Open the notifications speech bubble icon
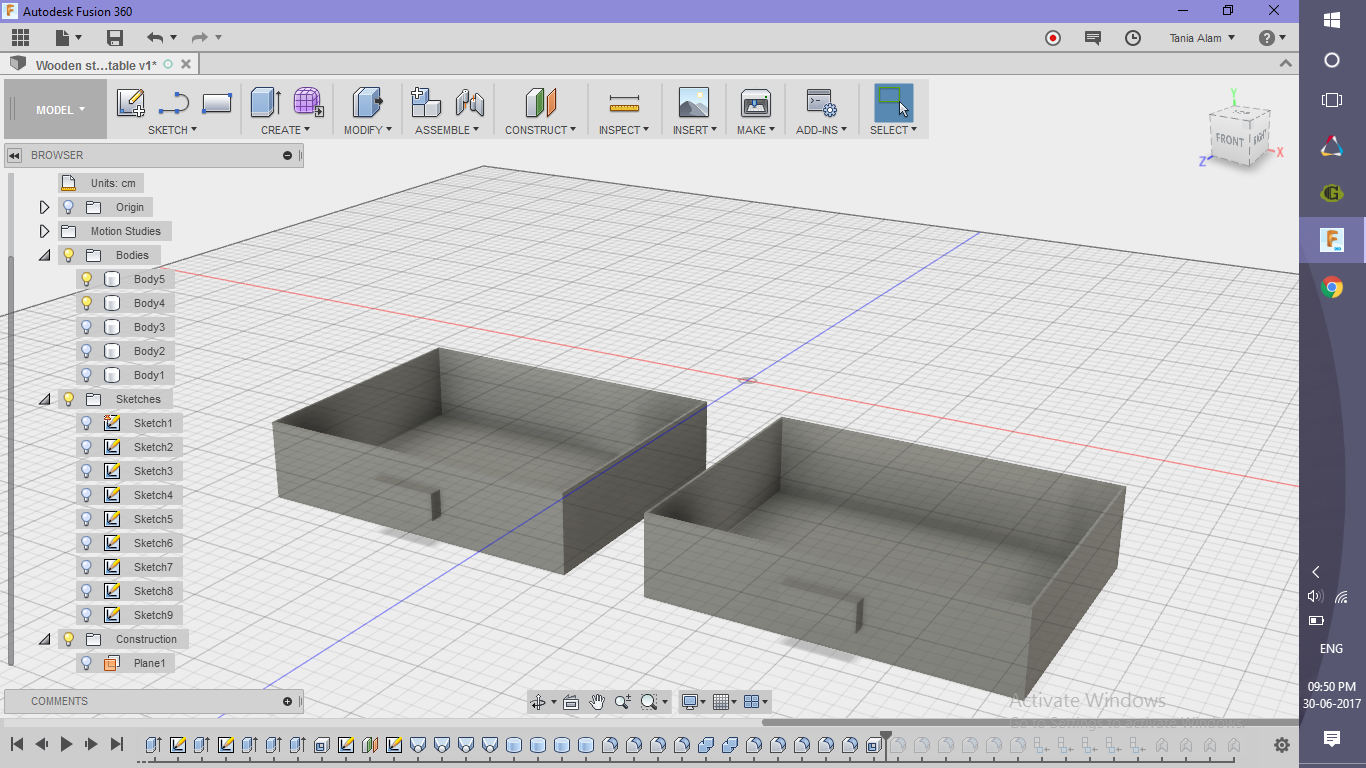 click(1093, 38)
